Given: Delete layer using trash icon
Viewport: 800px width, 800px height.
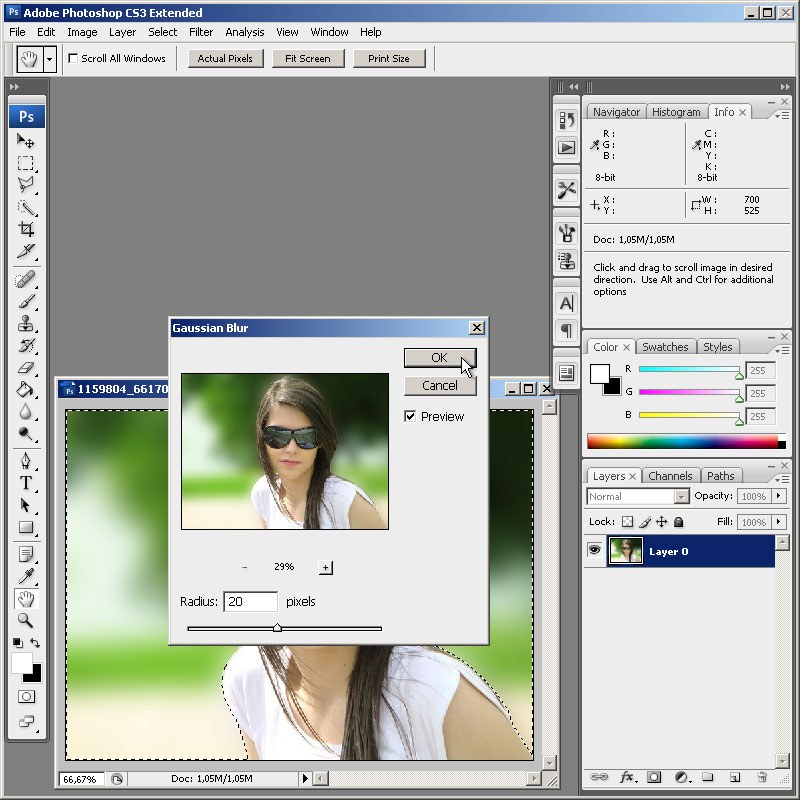Looking at the screenshot, I should pos(761,776).
